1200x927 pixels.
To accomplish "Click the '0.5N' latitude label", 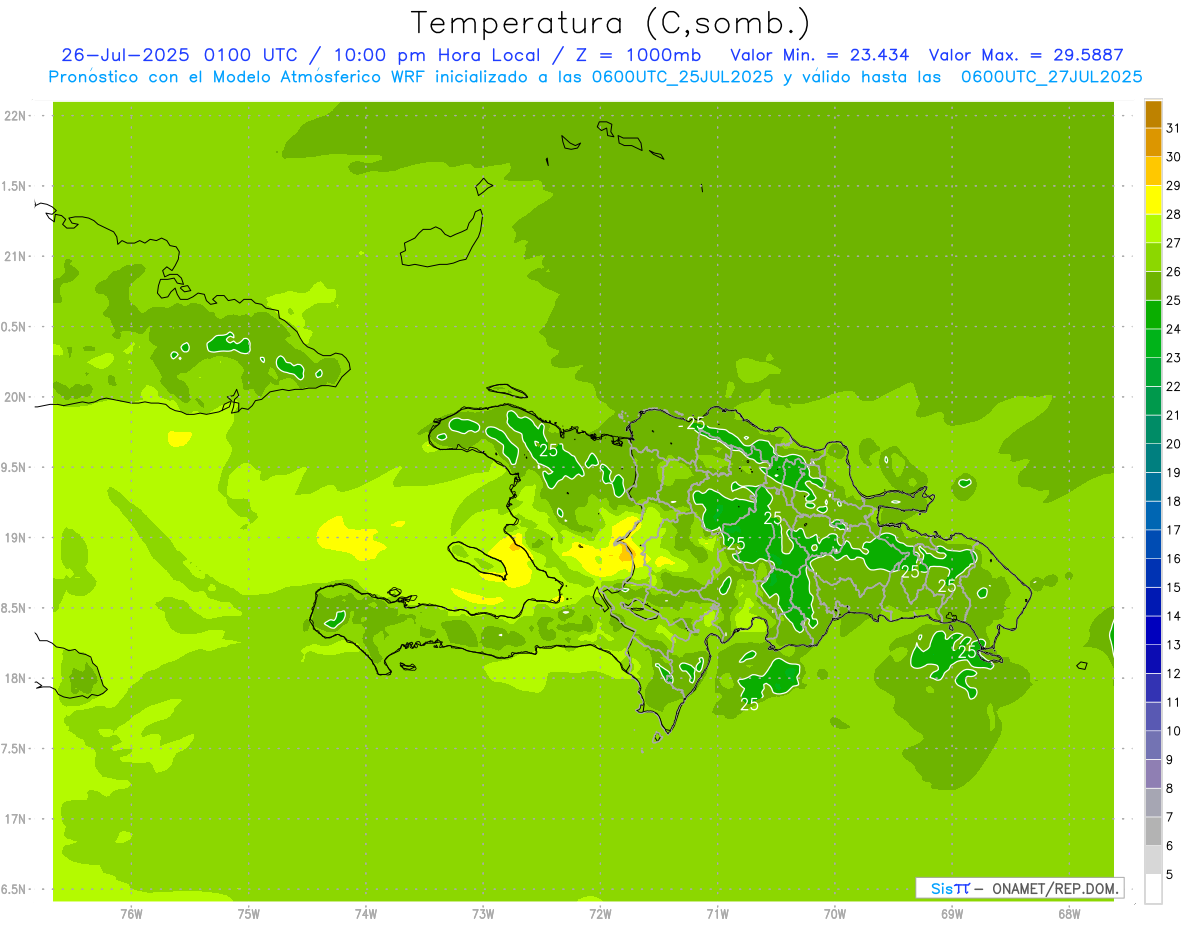I will (15, 327).
